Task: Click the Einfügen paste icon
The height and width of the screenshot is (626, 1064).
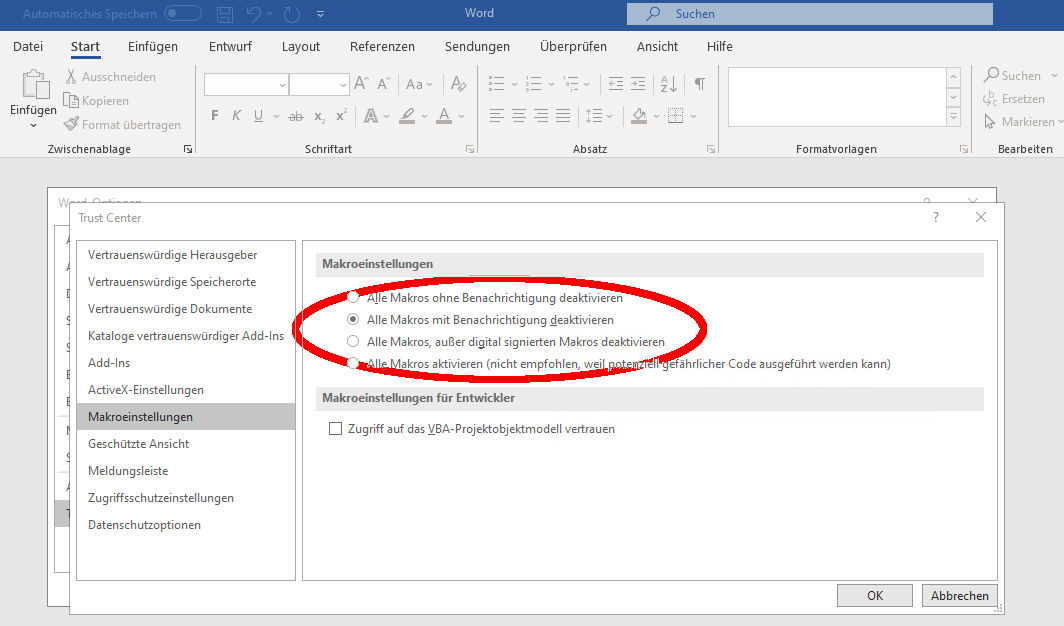Action: point(34,88)
